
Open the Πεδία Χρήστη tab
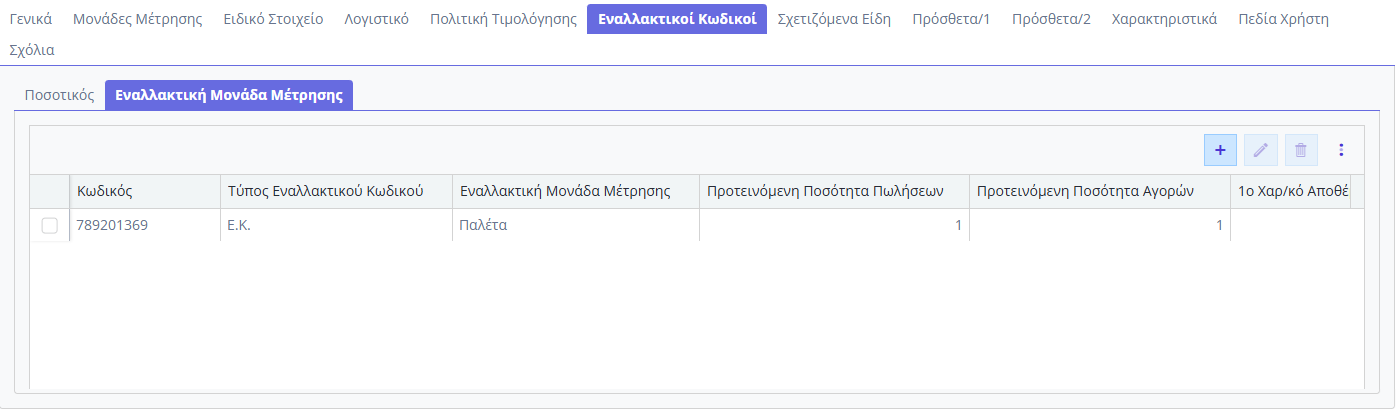point(1283,19)
